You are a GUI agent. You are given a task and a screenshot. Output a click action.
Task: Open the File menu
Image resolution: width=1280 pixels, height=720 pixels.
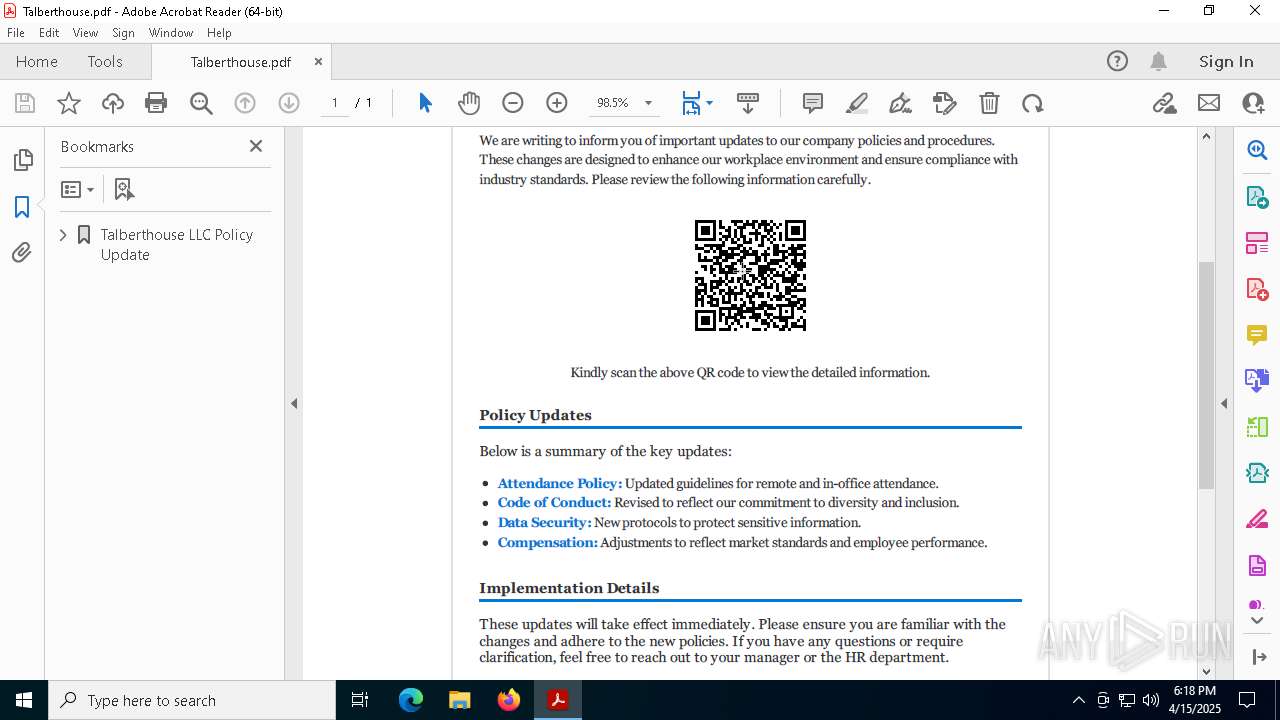(16, 32)
